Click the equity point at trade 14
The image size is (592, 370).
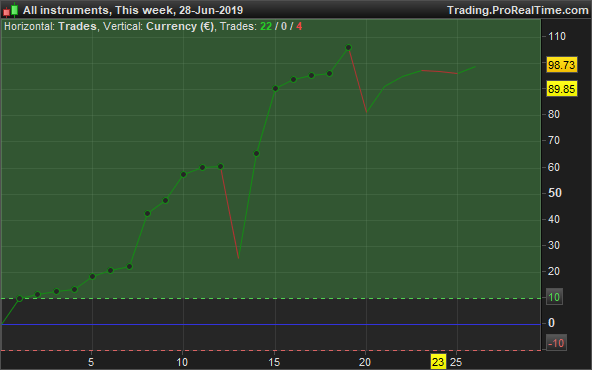coord(256,154)
